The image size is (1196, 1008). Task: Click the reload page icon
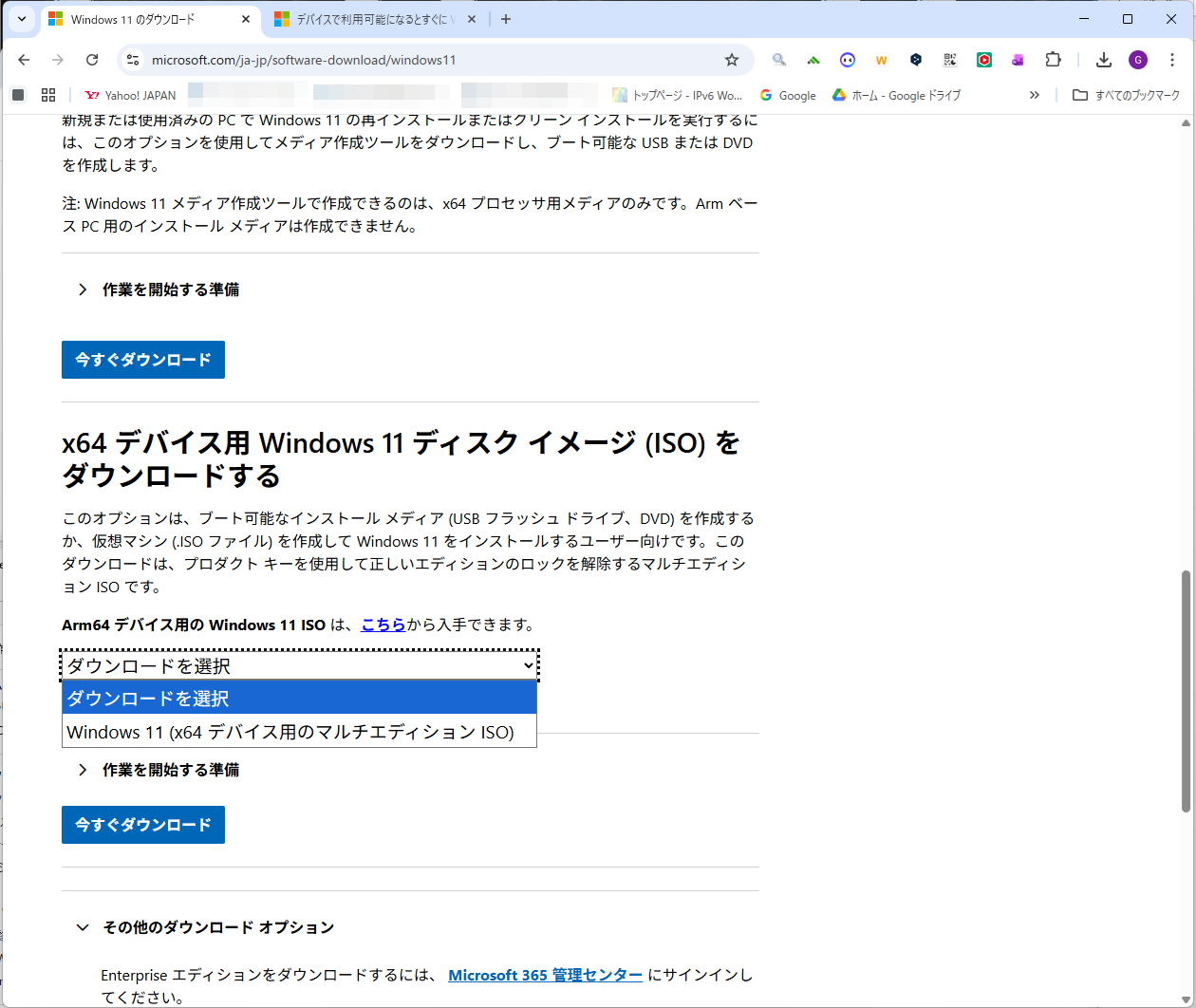click(91, 59)
